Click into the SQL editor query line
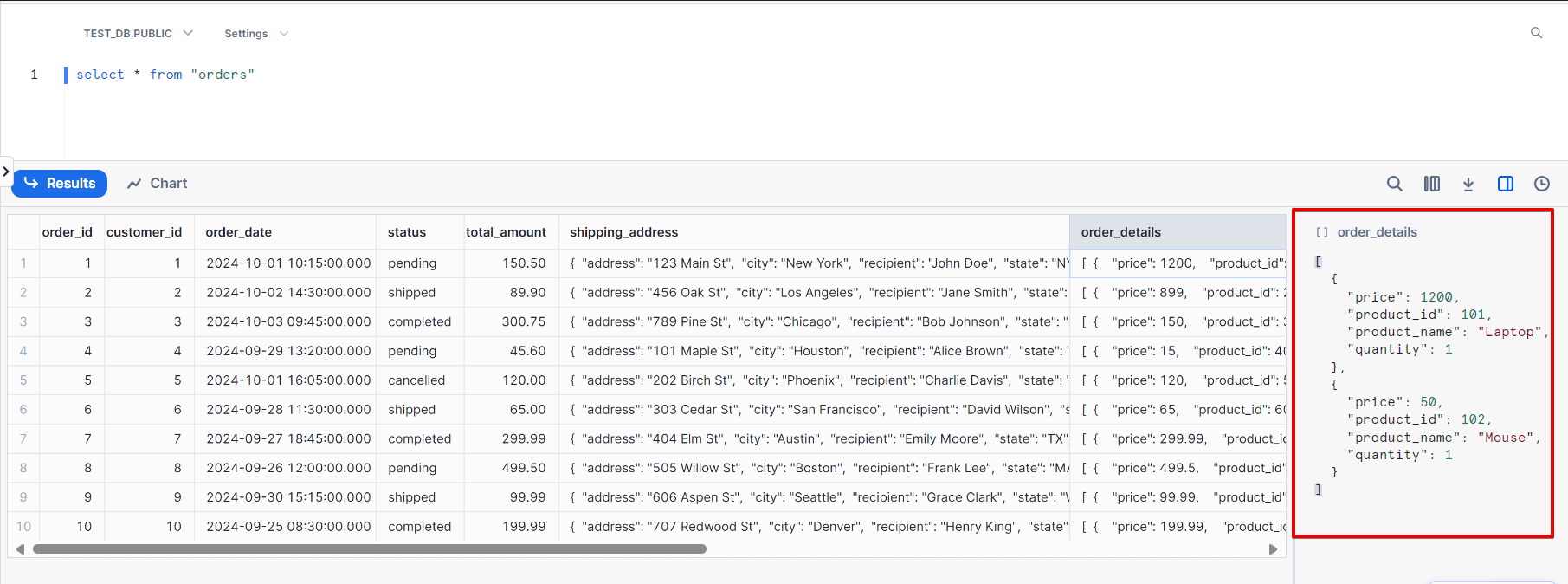The width and height of the screenshot is (1568, 584). 165,75
